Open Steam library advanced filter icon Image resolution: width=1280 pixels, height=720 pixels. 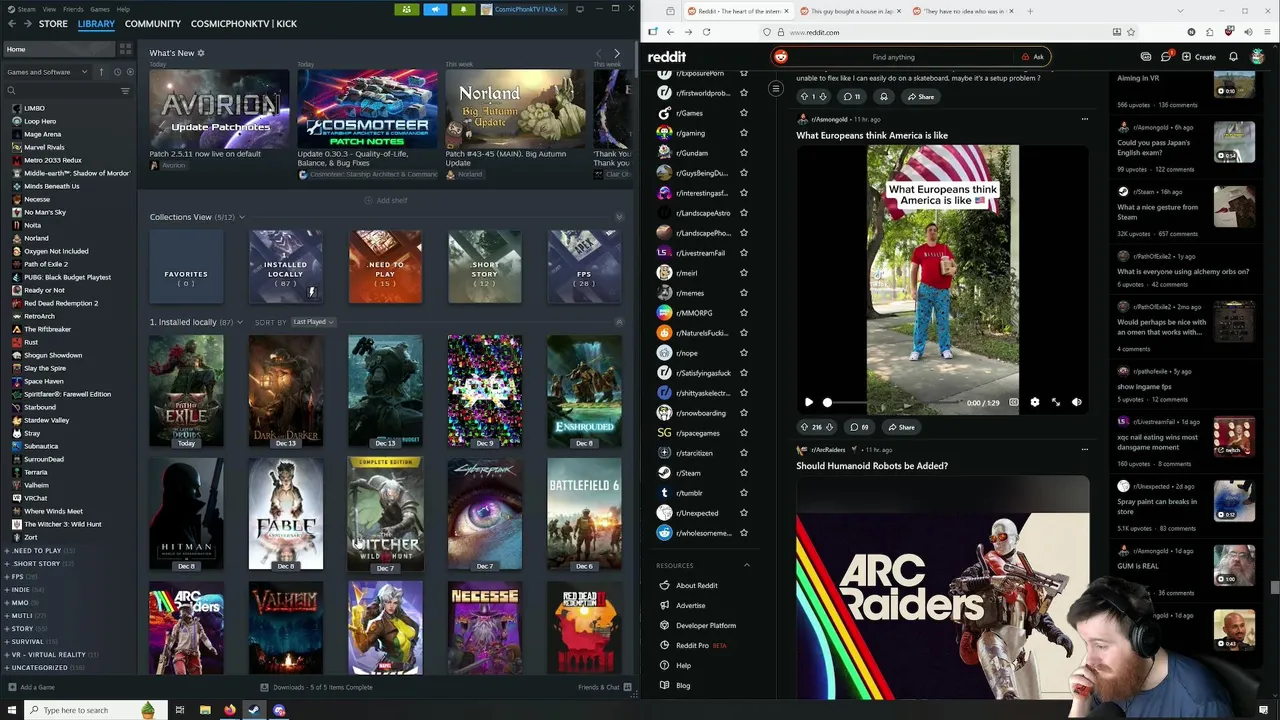[125, 91]
